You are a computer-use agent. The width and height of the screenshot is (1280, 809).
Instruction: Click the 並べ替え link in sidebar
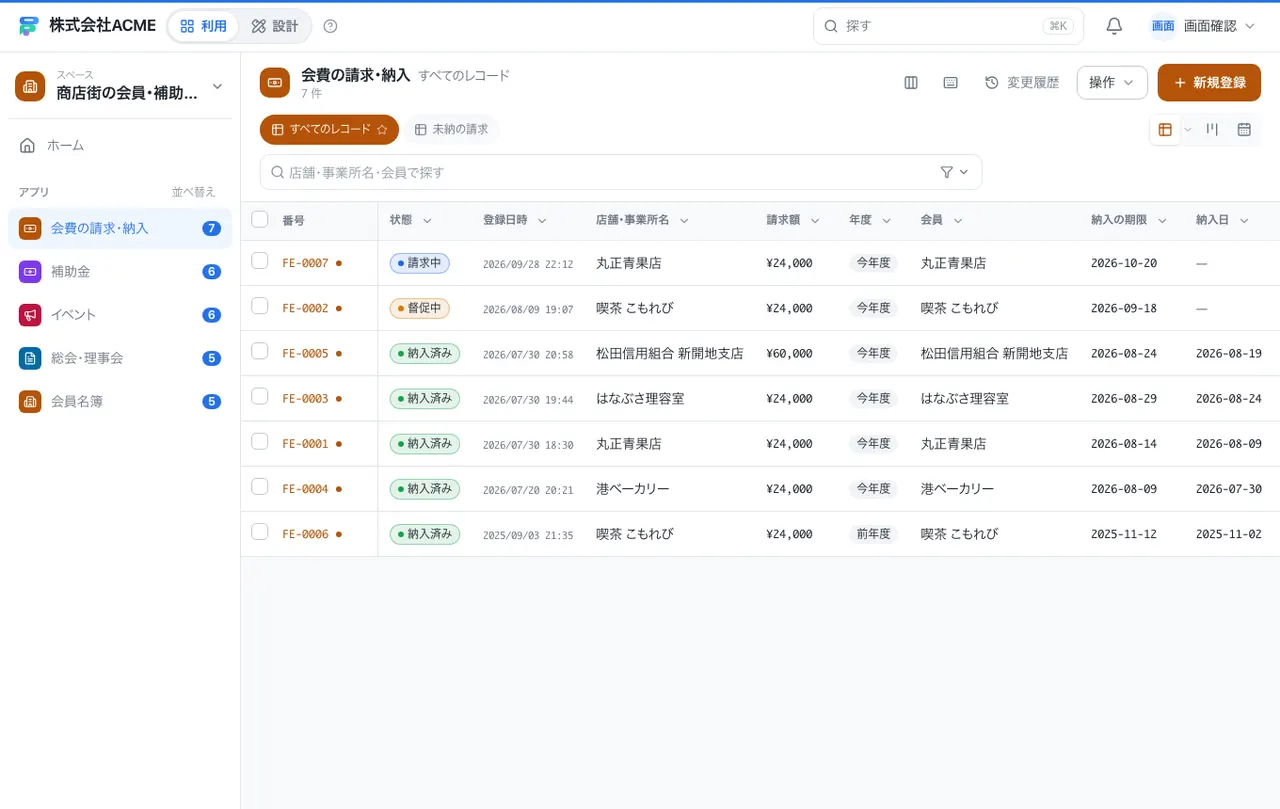click(x=194, y=192)
